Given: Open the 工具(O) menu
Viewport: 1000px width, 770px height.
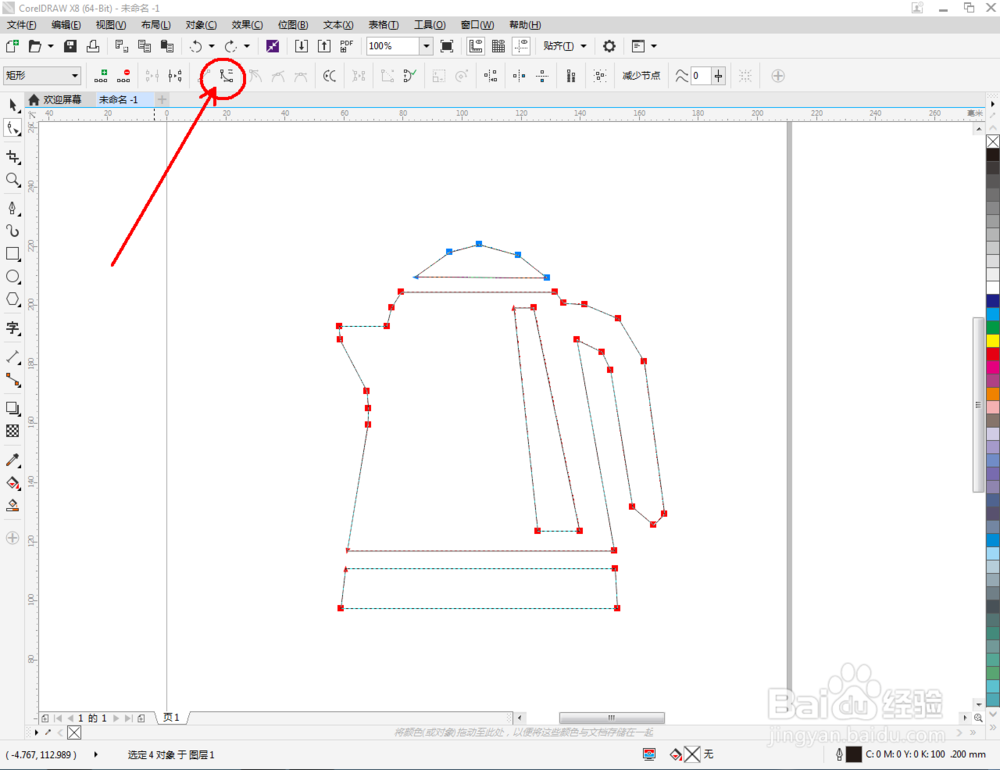Looking at the screenshot, I should [430, 25].
